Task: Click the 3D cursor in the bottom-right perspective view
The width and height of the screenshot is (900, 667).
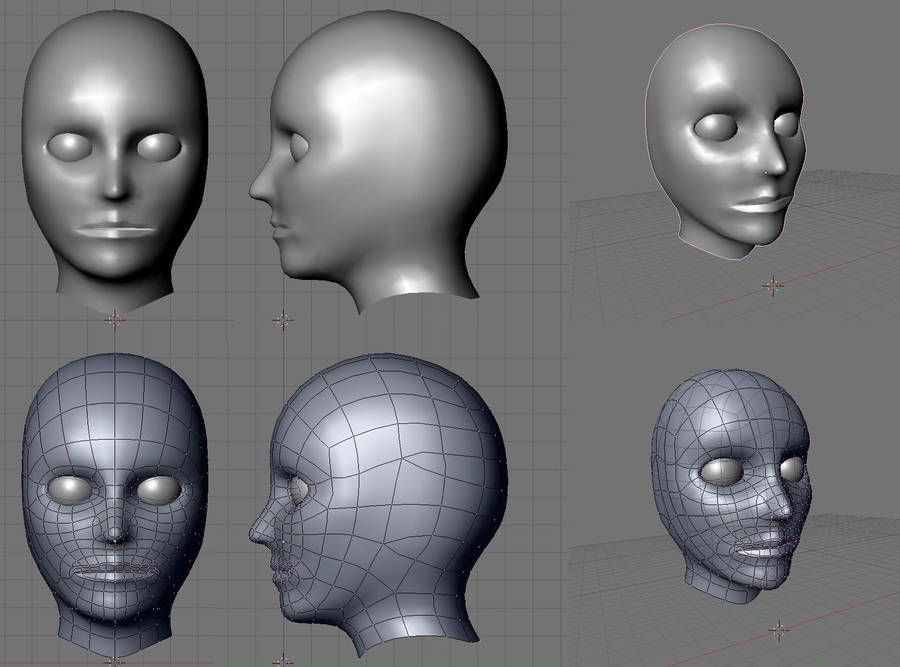Action: 779,630
